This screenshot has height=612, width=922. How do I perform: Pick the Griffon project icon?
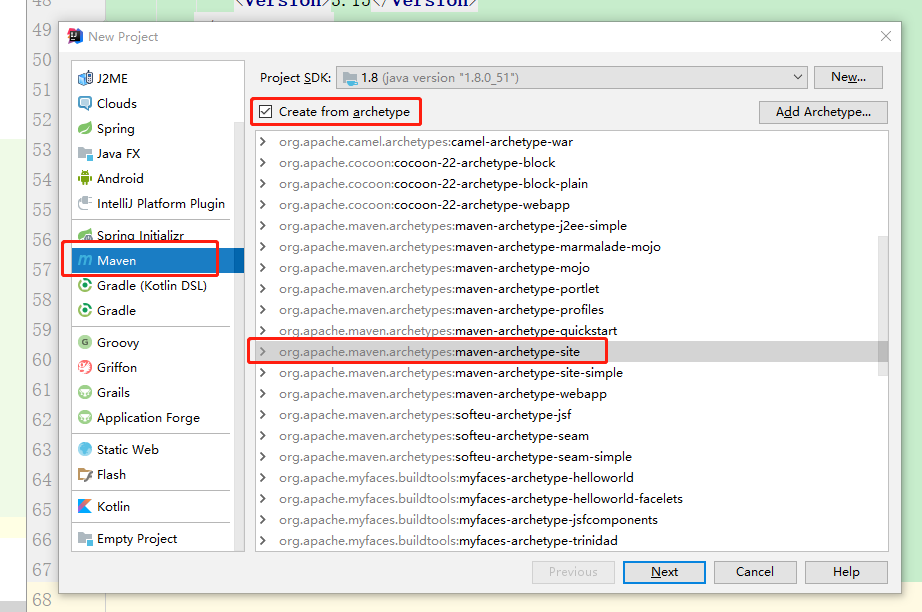point(85,367)
